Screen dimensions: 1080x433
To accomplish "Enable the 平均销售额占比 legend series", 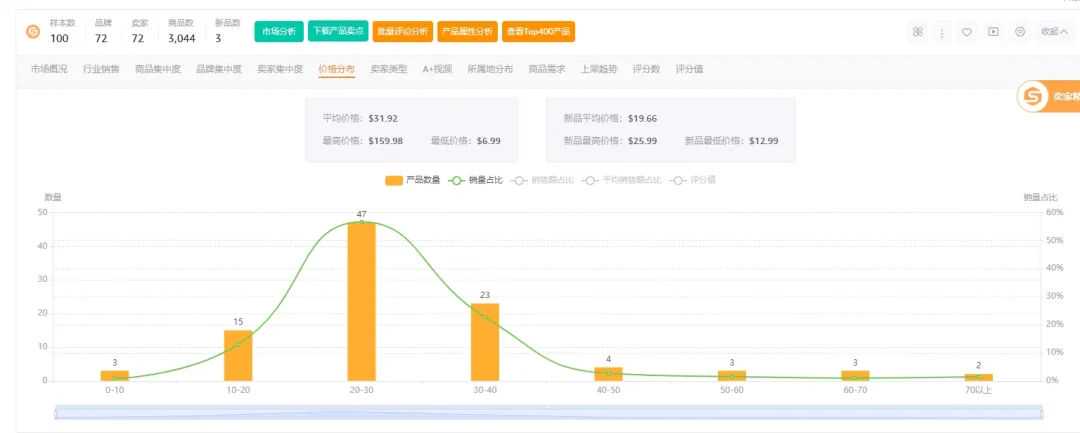I will (x=622, y=180).
